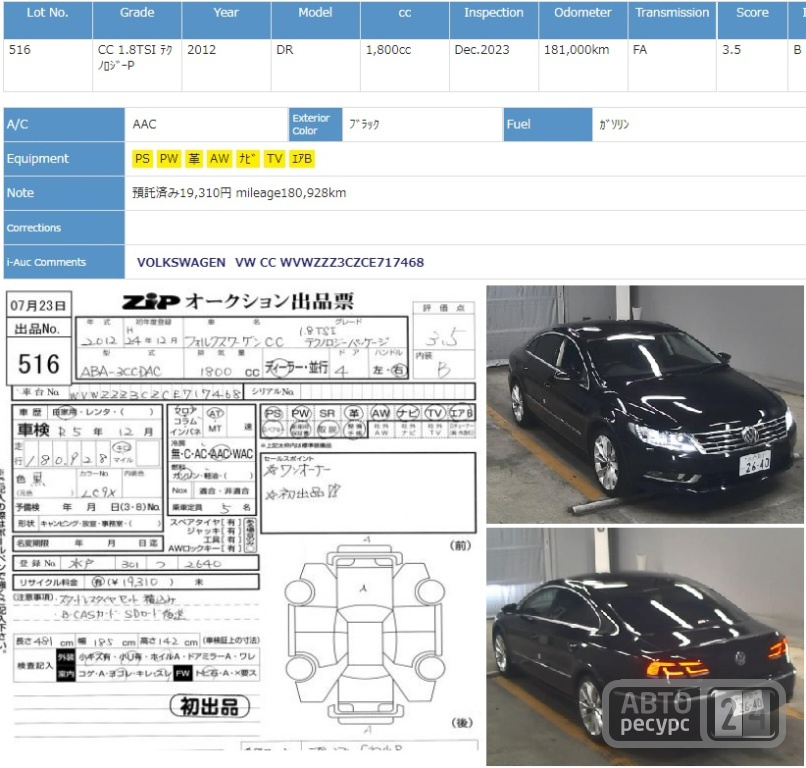Select the 1,800cc cell
The height and width of the screenshot is (768, 806).
(405, 65)
